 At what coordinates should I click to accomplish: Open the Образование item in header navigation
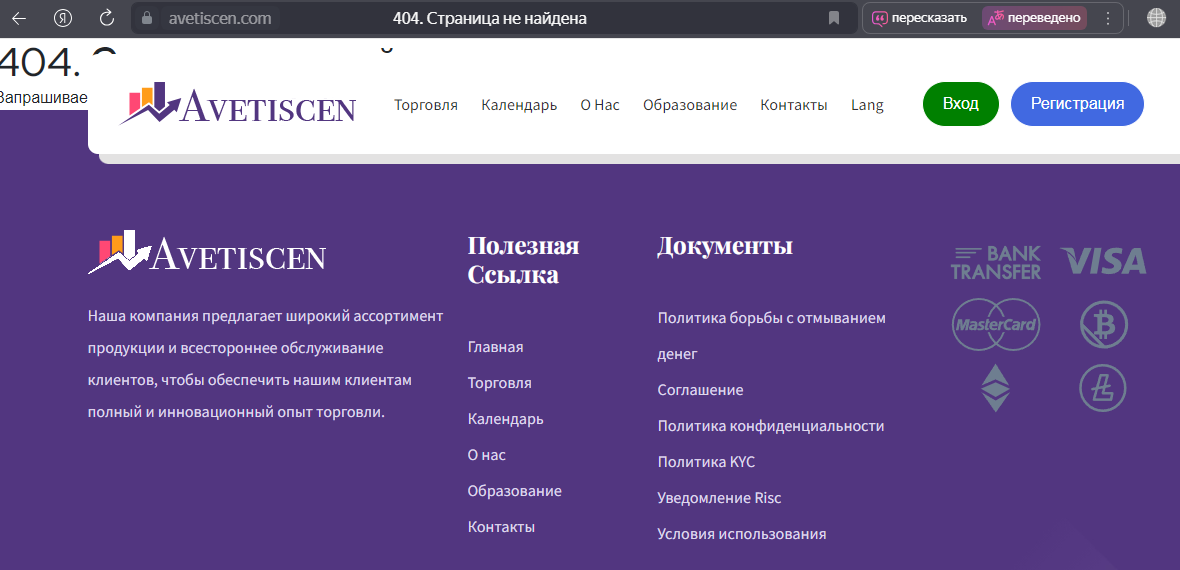pyautogui.click(x=689, y=105)
